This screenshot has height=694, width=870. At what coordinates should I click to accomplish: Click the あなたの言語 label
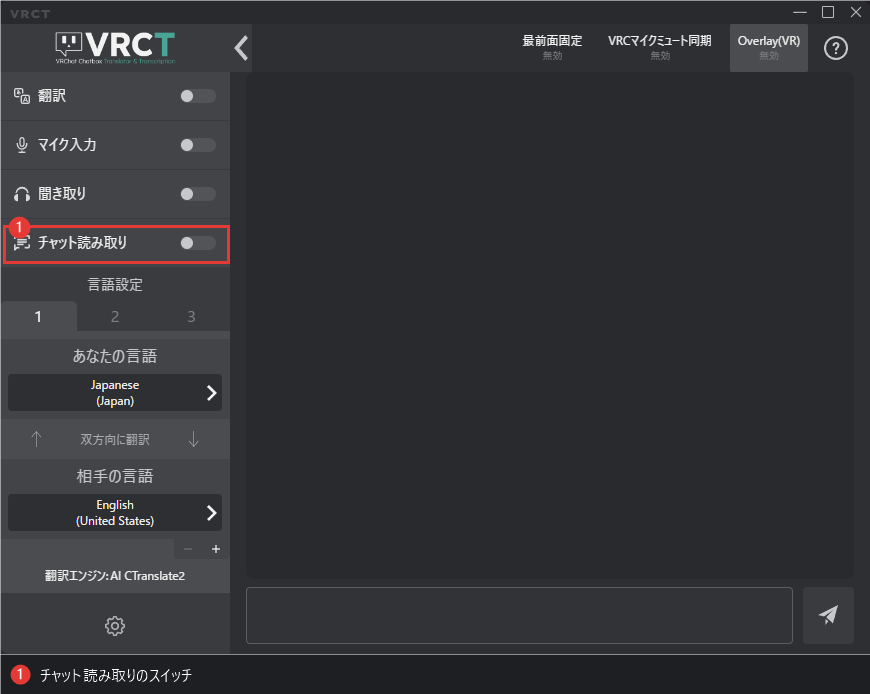[x=115, y=356]
